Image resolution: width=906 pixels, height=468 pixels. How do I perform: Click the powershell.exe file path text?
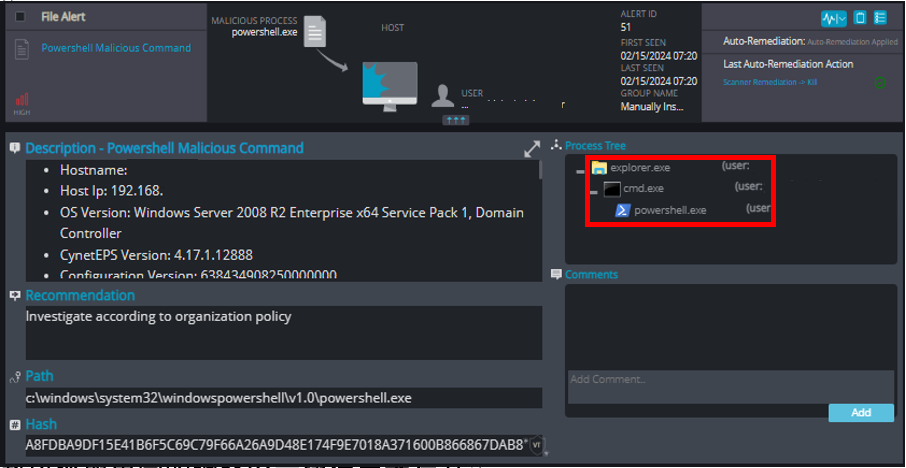(x=218, y=398)
